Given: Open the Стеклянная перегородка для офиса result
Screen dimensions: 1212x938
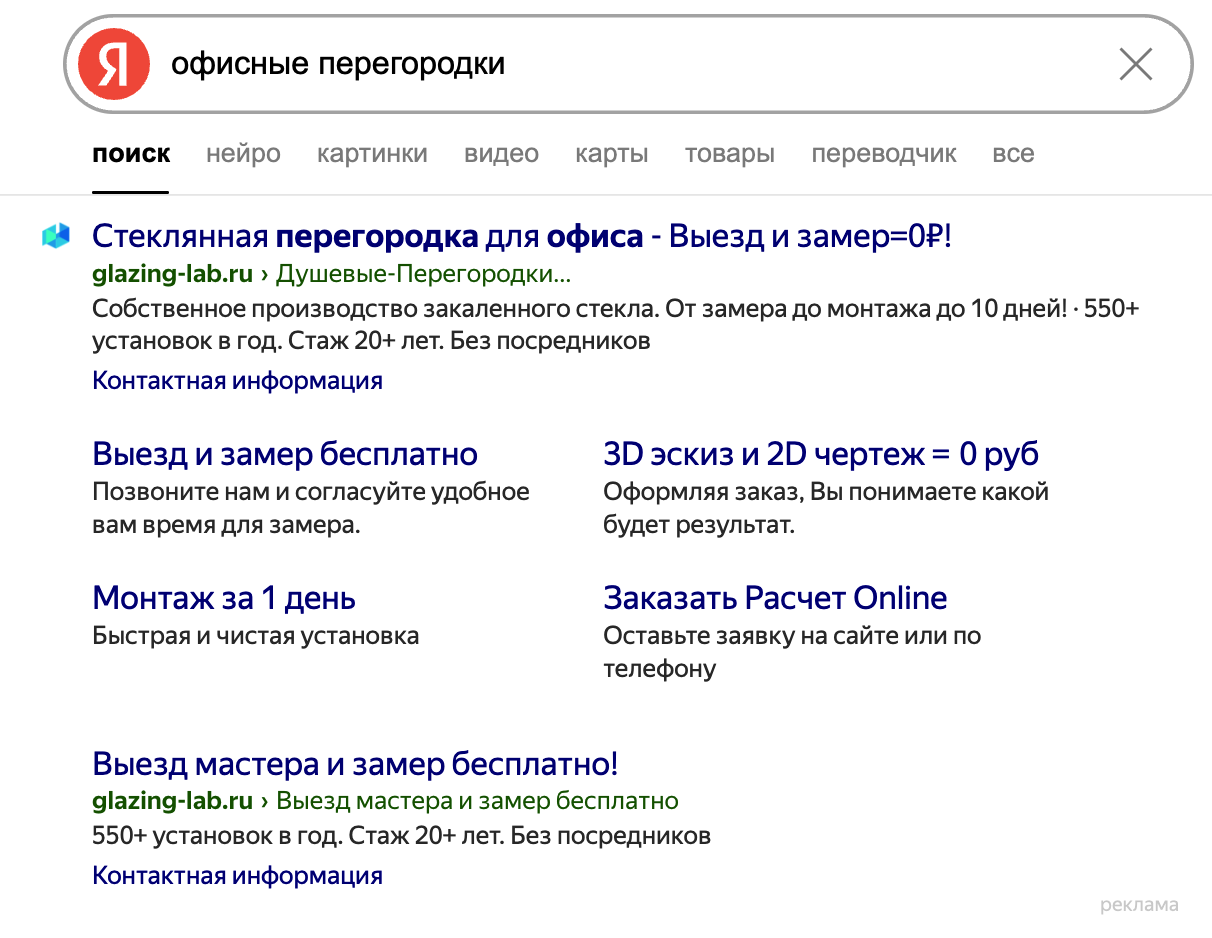Looking at the screenshot, I should tap(521, 237).
